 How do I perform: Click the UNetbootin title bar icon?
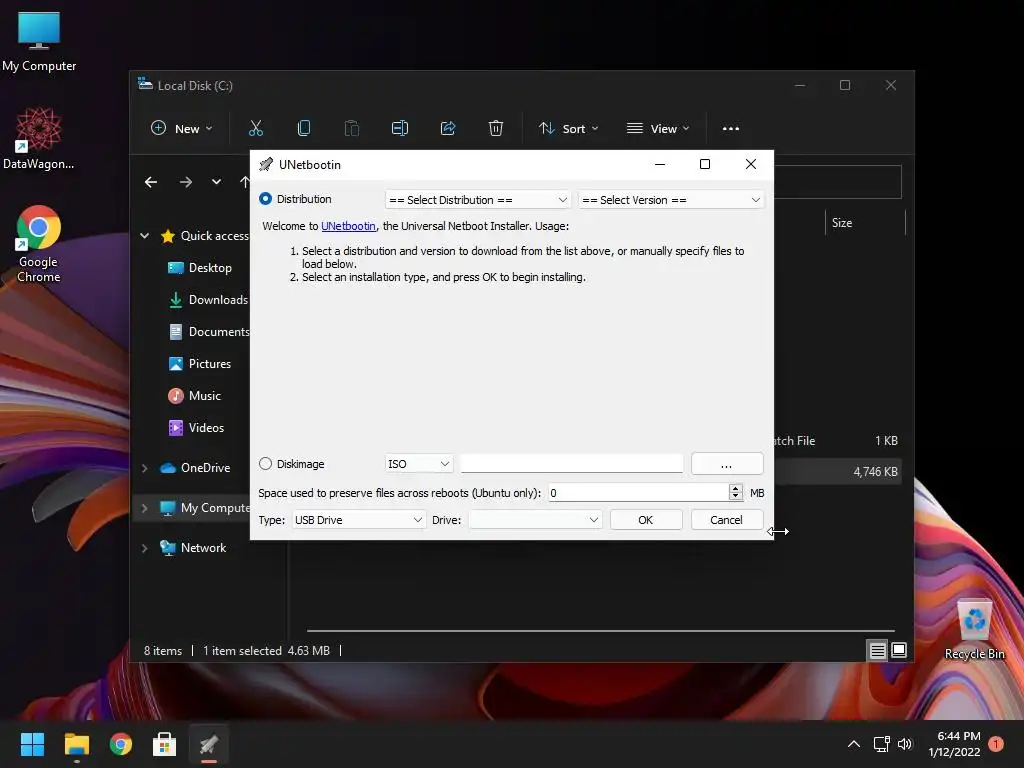coord(266,165)
